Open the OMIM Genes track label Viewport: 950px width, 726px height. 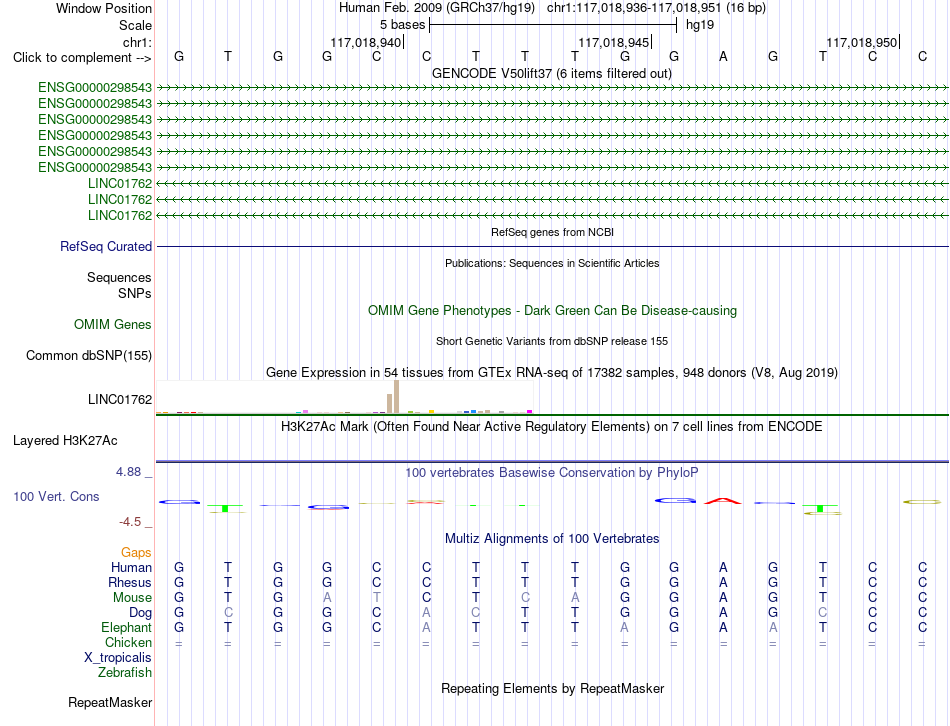click(x=113, y=324)
